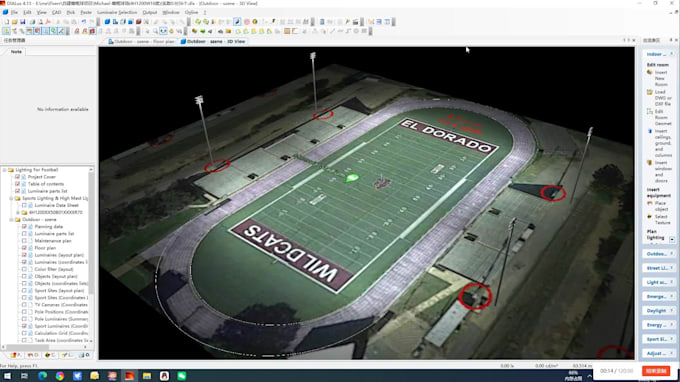This screenshot has height=382, width=680.
Task: Expand the Street Lighting guide section
Action: pyautogui.click(x=672, y=268)
